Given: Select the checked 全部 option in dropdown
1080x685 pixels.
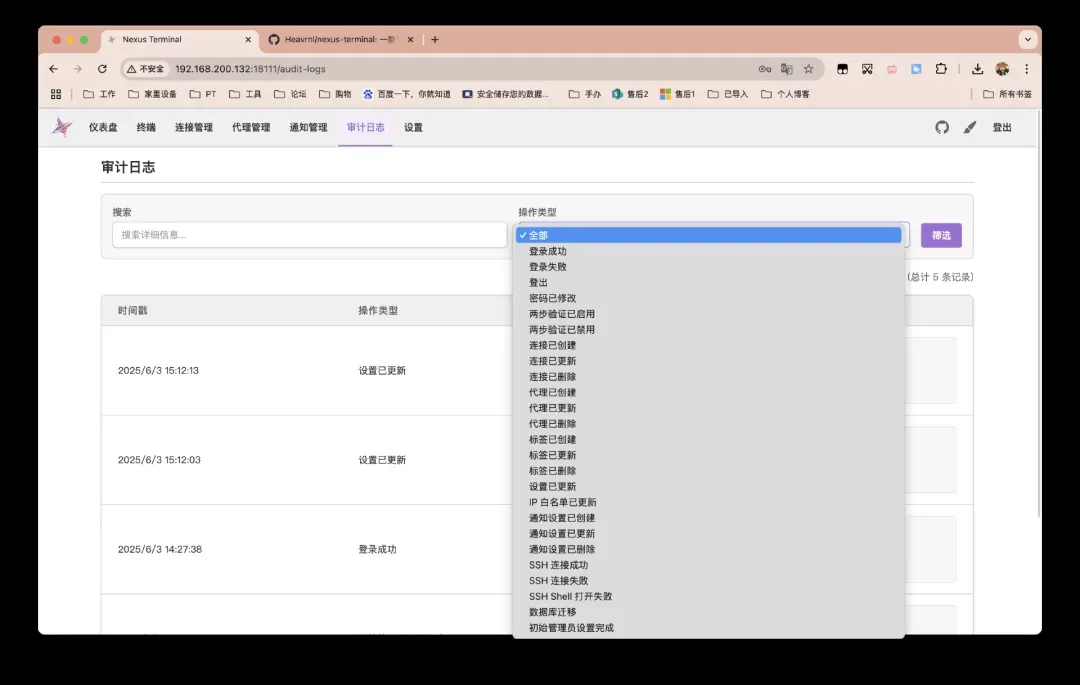Looking at the screenshot, I should tap(708, 235).
